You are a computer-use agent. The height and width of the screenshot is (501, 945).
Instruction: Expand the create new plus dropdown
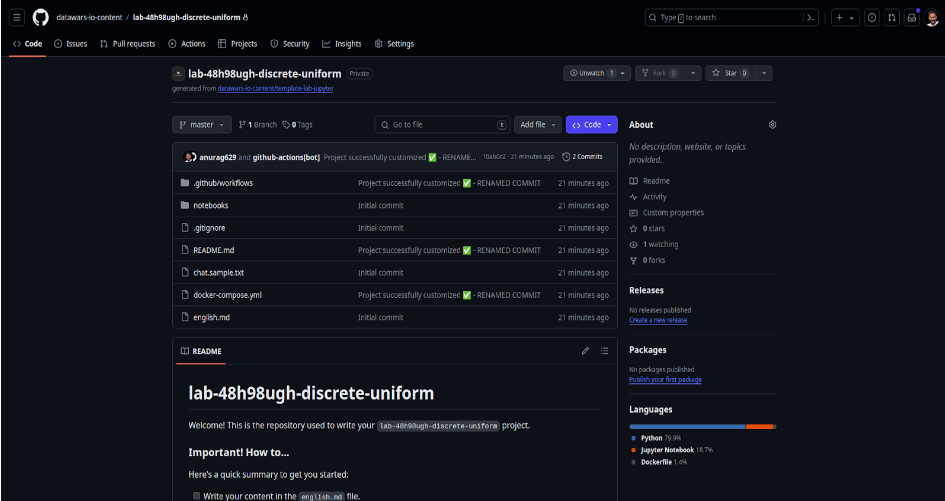845,17
